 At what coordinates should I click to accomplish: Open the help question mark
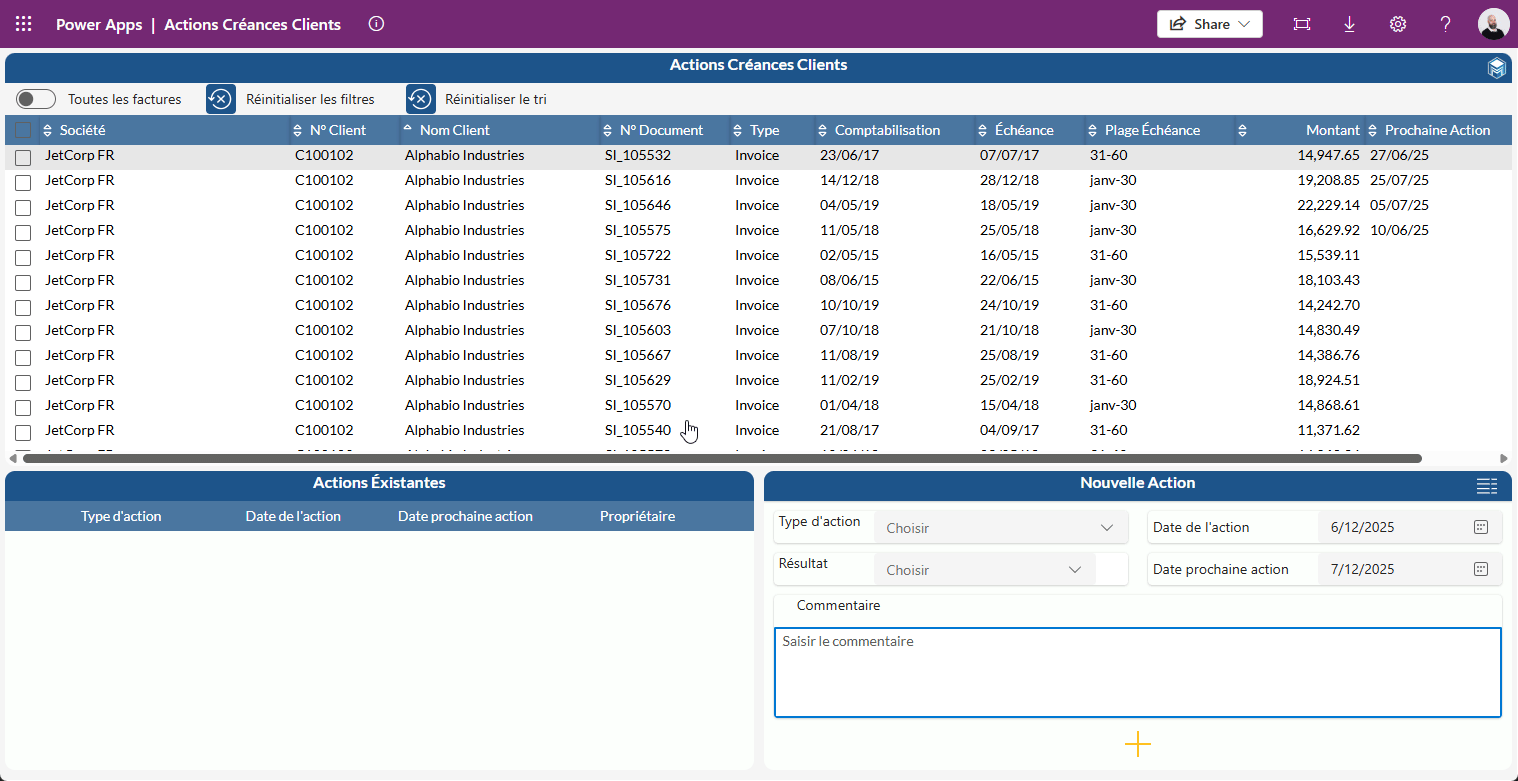pyautogui.click(x=1446, y=24)
